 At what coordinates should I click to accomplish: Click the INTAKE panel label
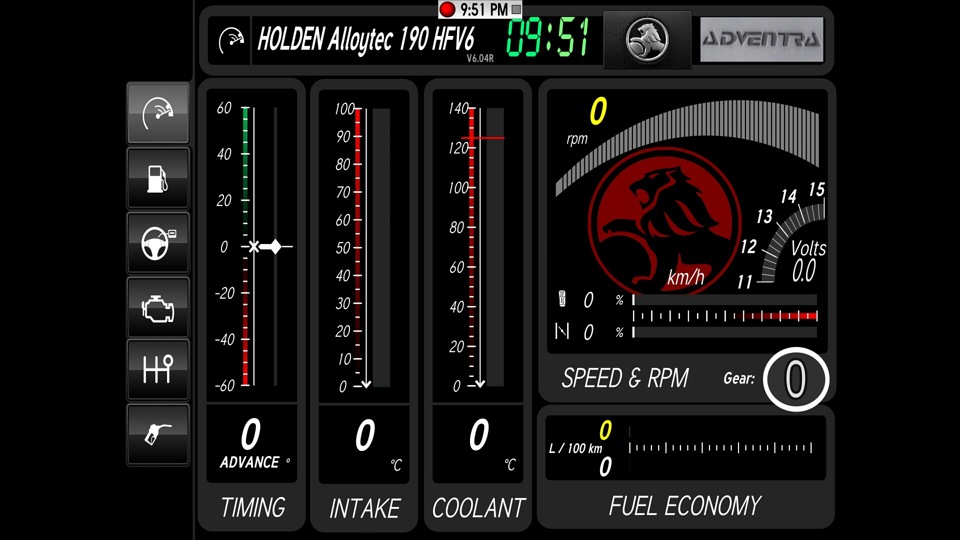point(365,509)
